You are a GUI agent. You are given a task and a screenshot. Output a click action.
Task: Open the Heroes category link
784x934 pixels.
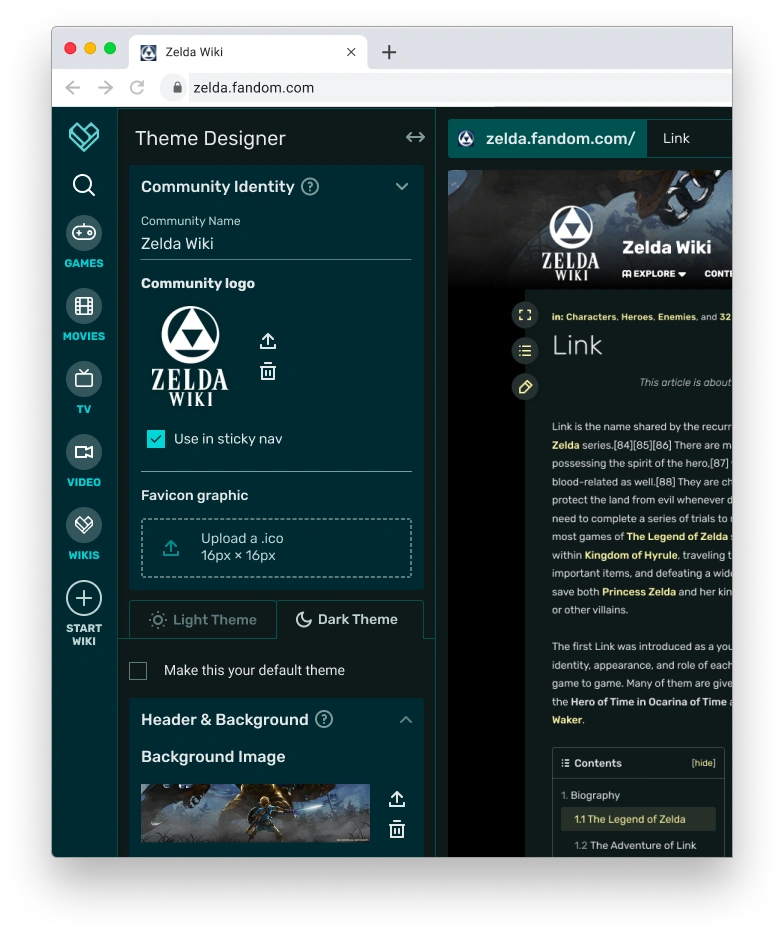[x=637, y=317]
